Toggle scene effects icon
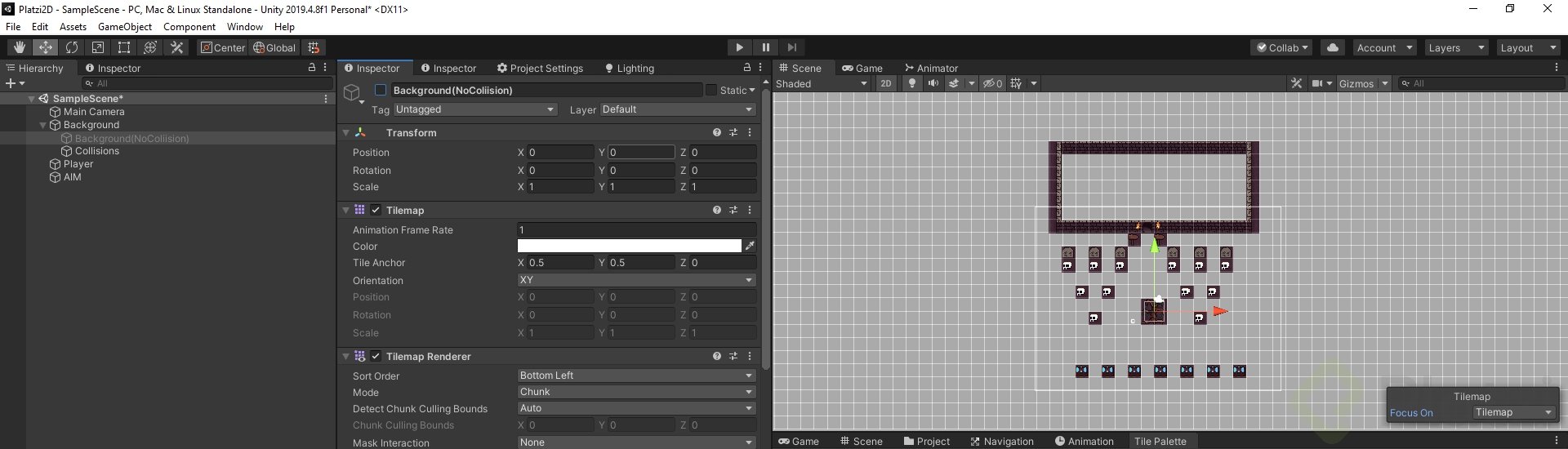 point(953,83)
